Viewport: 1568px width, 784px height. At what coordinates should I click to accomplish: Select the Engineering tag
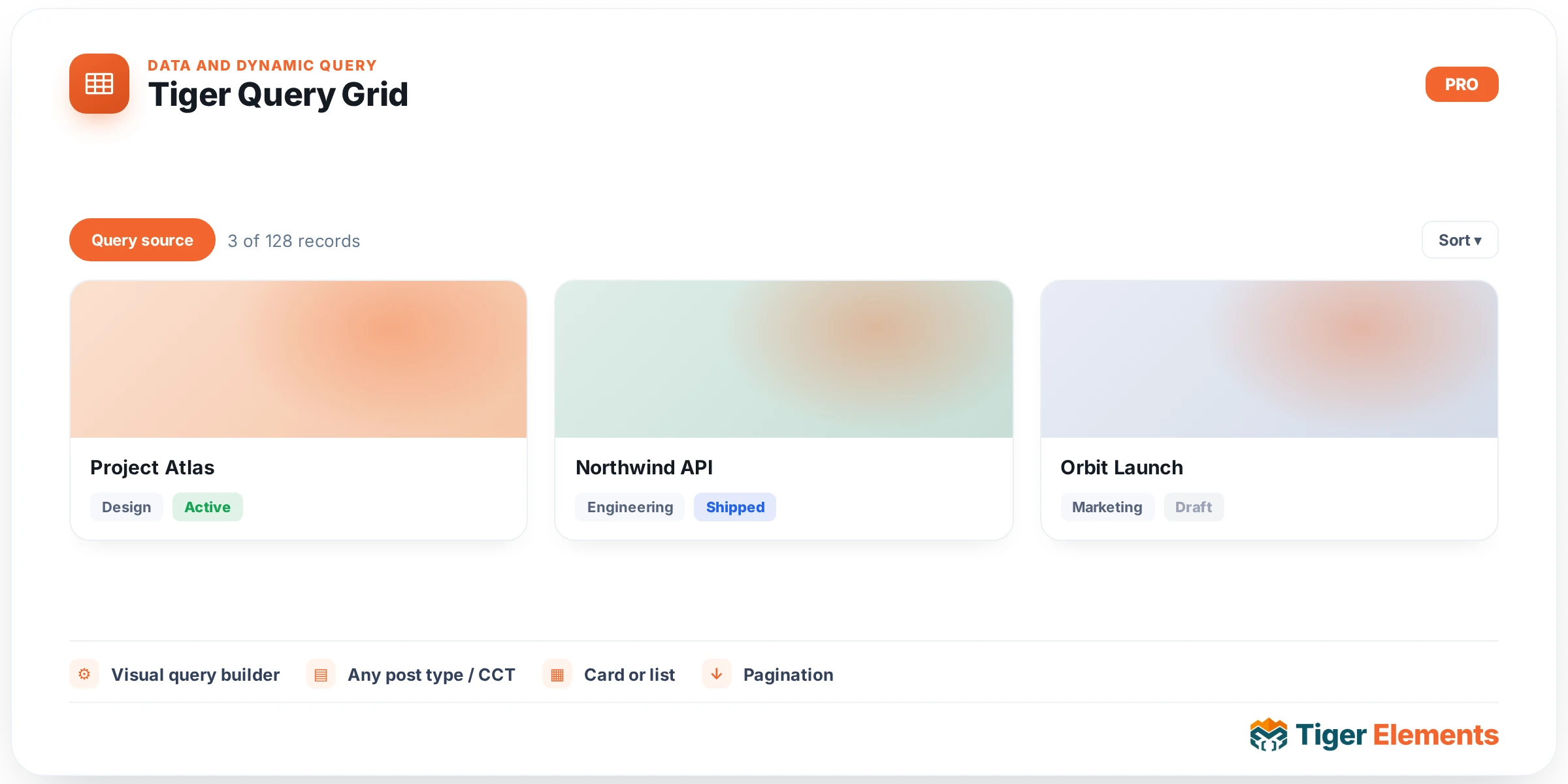click(x=630, y=507)
